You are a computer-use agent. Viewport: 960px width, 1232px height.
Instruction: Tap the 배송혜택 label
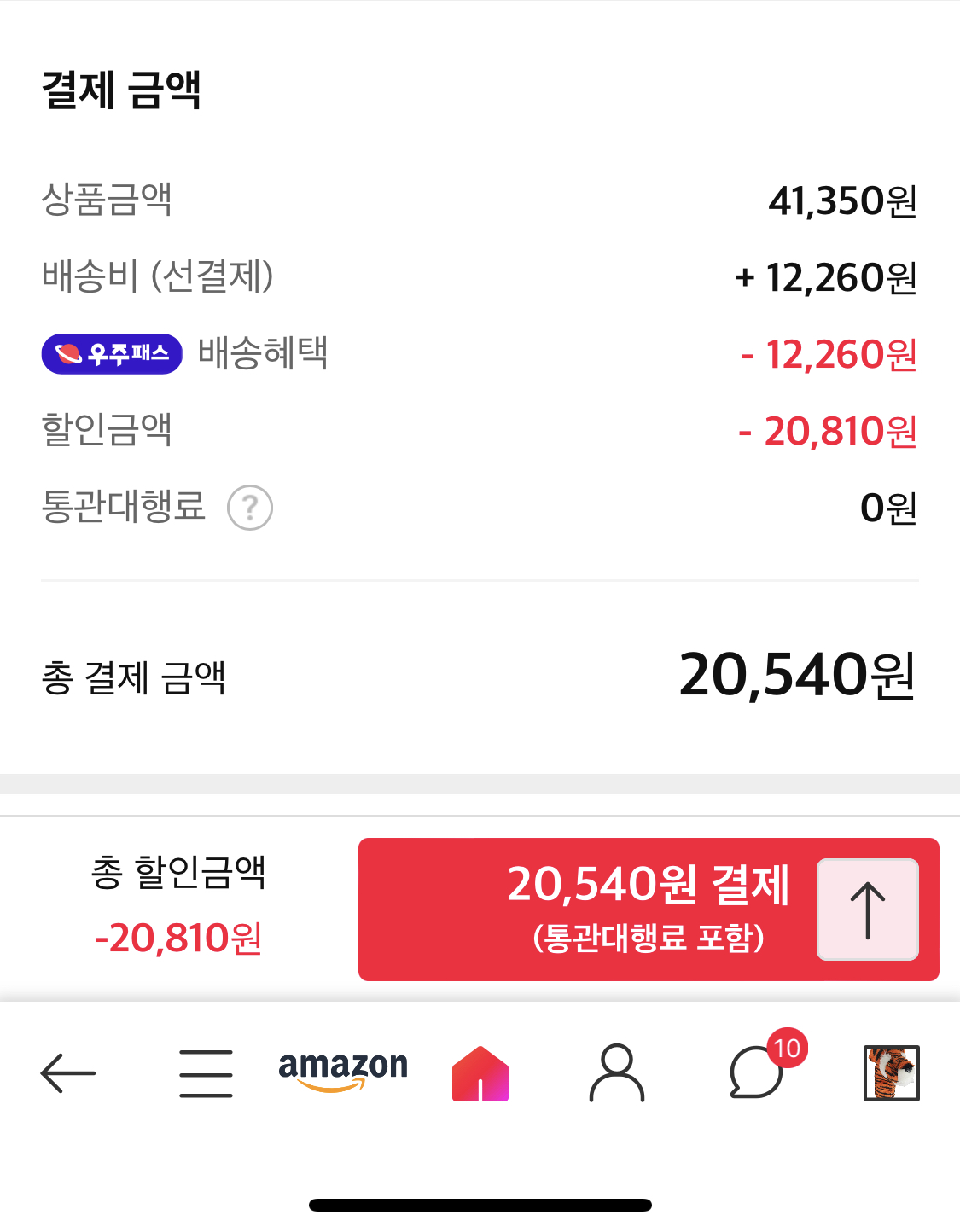(263, 353)
